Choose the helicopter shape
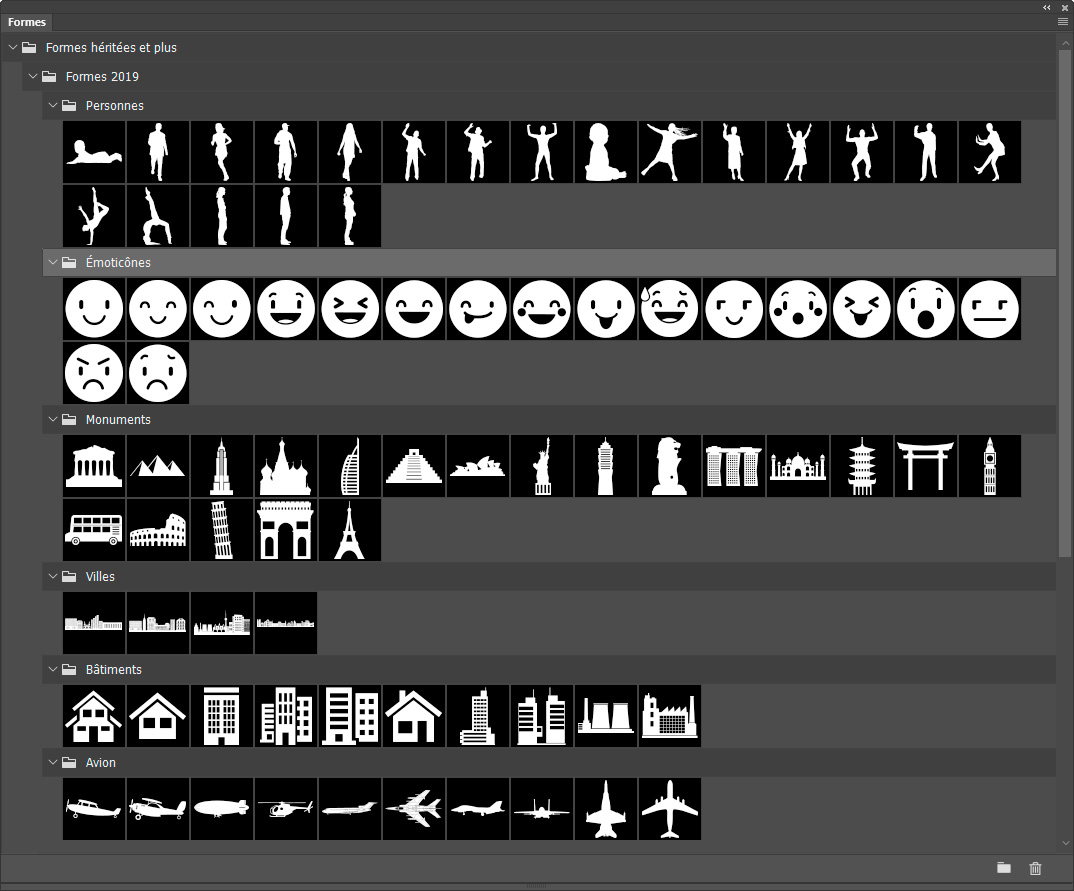This screenshot has width=1074, height=891. [x=286, y=809]
